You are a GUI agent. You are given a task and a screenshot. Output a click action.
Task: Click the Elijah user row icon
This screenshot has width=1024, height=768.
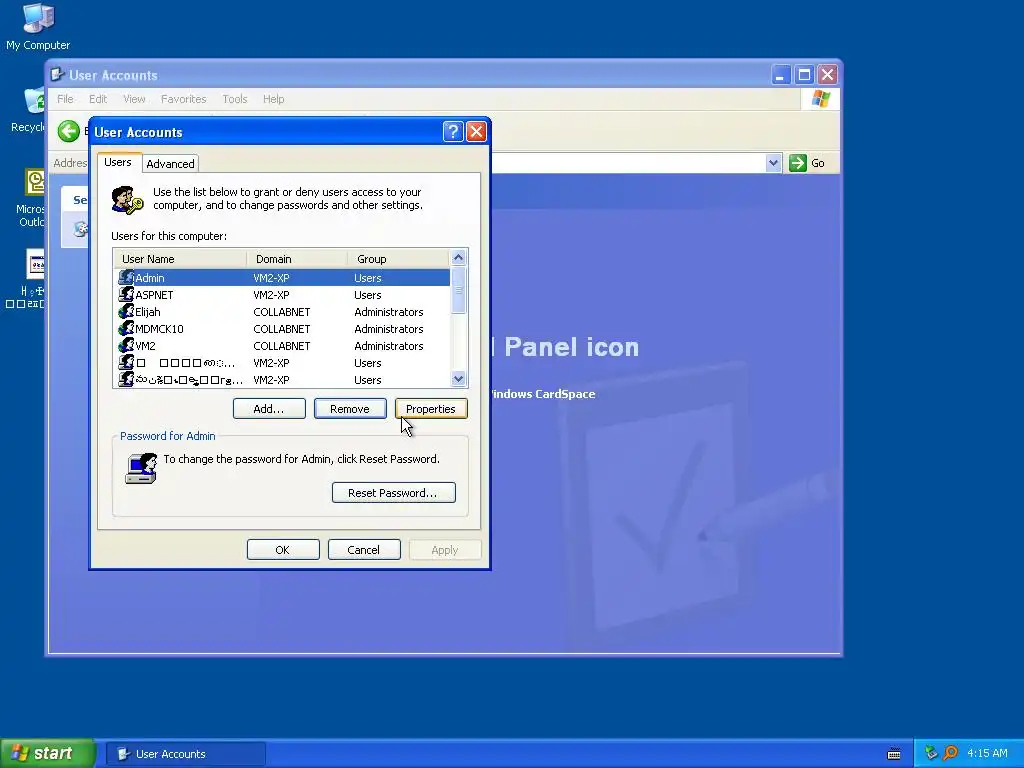[126, 312]
